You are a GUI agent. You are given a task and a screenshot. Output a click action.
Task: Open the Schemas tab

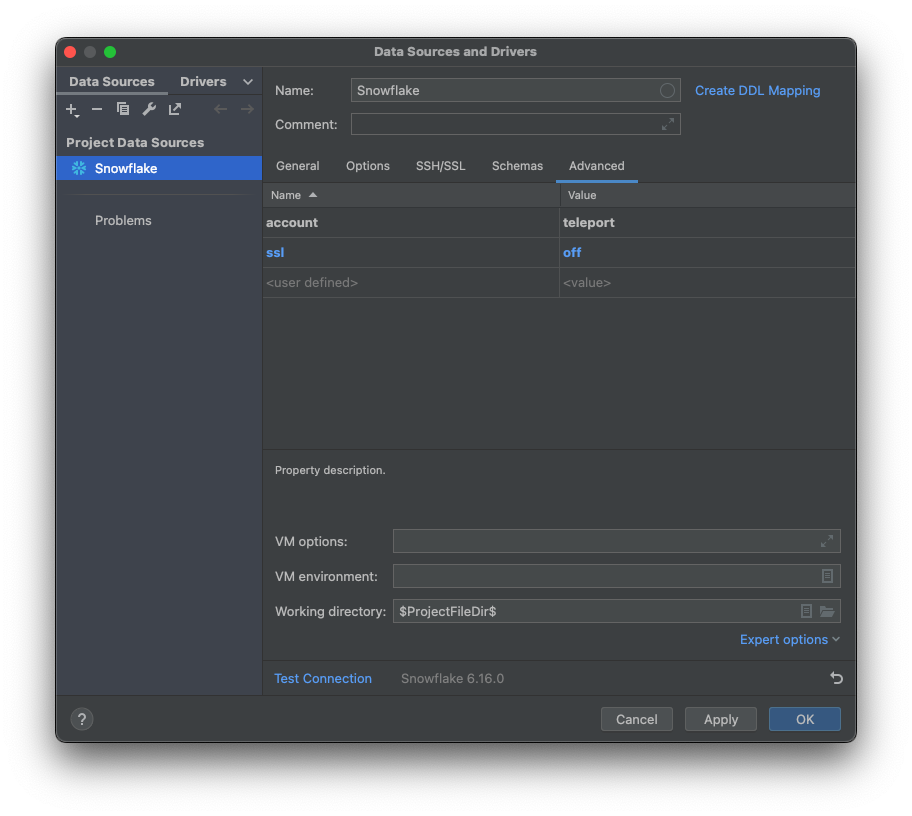click(x=517, y=166)
